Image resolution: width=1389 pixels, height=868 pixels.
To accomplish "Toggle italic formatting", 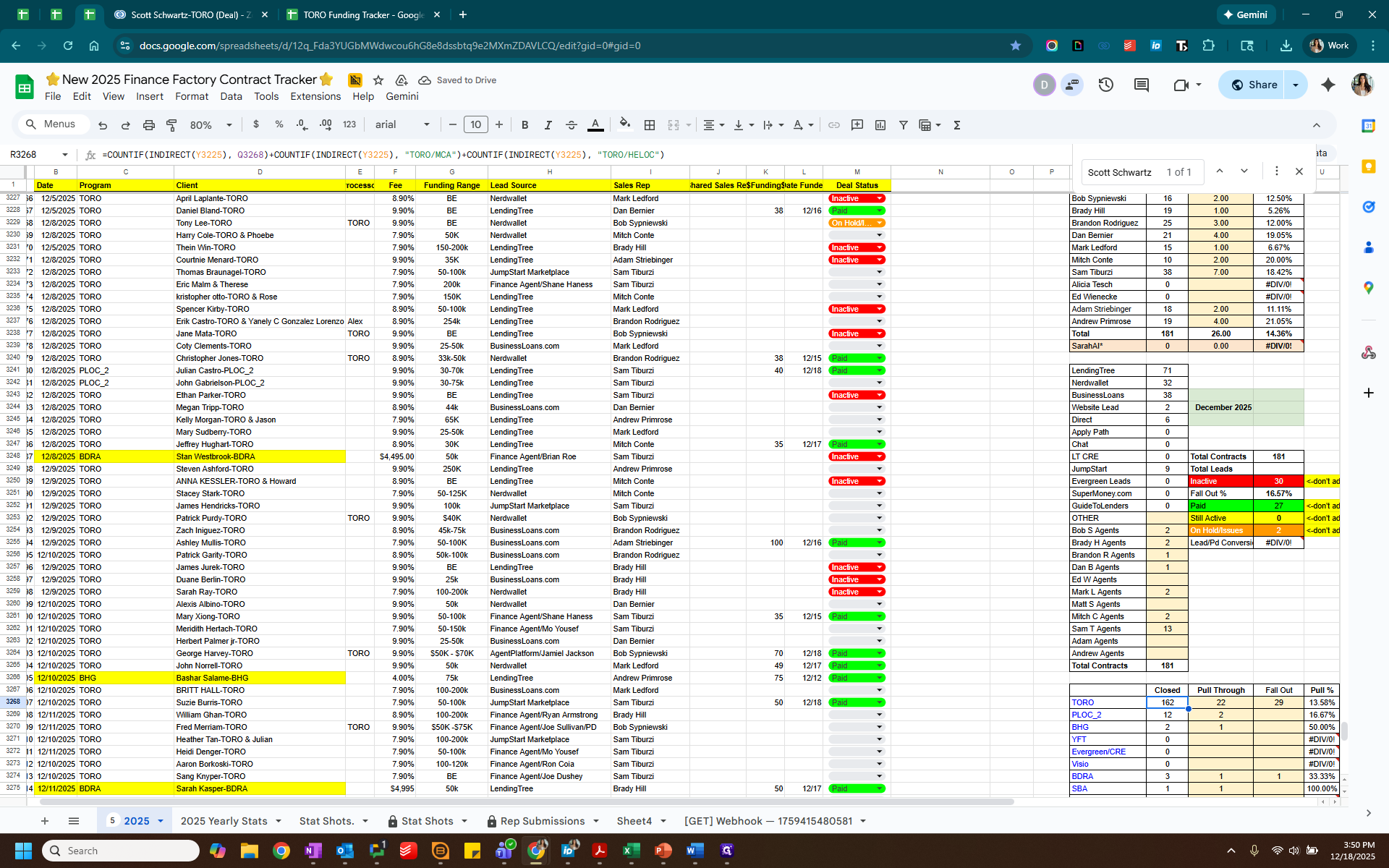I will [x=548, y=125].
